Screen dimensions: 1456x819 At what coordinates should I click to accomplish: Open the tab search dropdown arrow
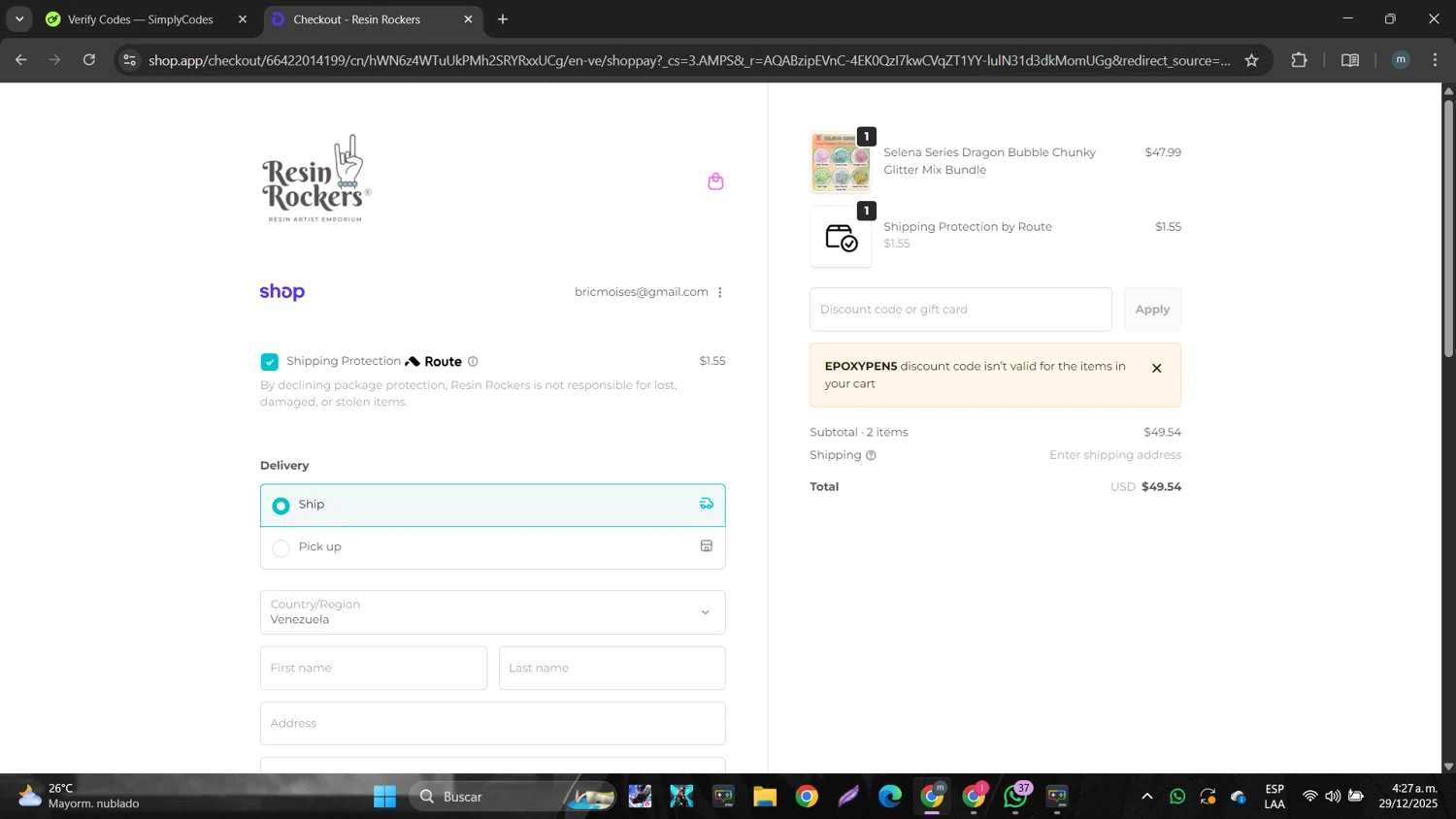pos(19,19)
